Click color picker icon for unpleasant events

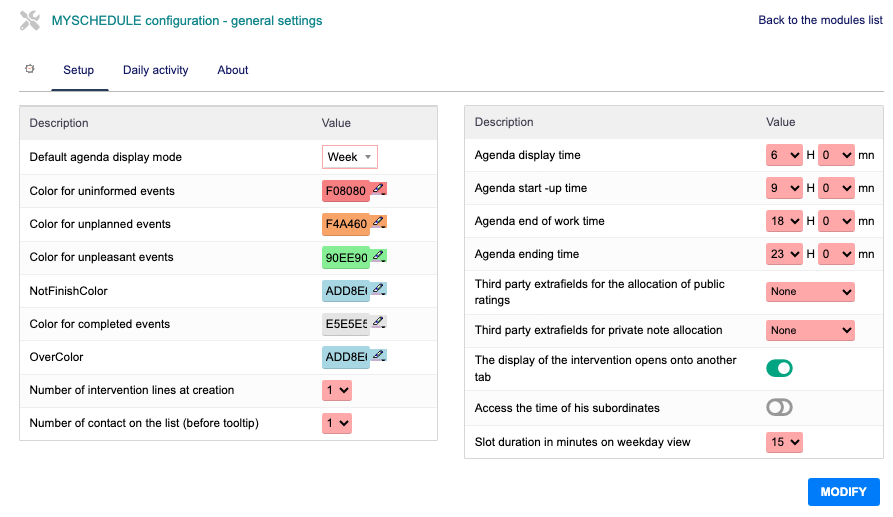coord(378,255)
